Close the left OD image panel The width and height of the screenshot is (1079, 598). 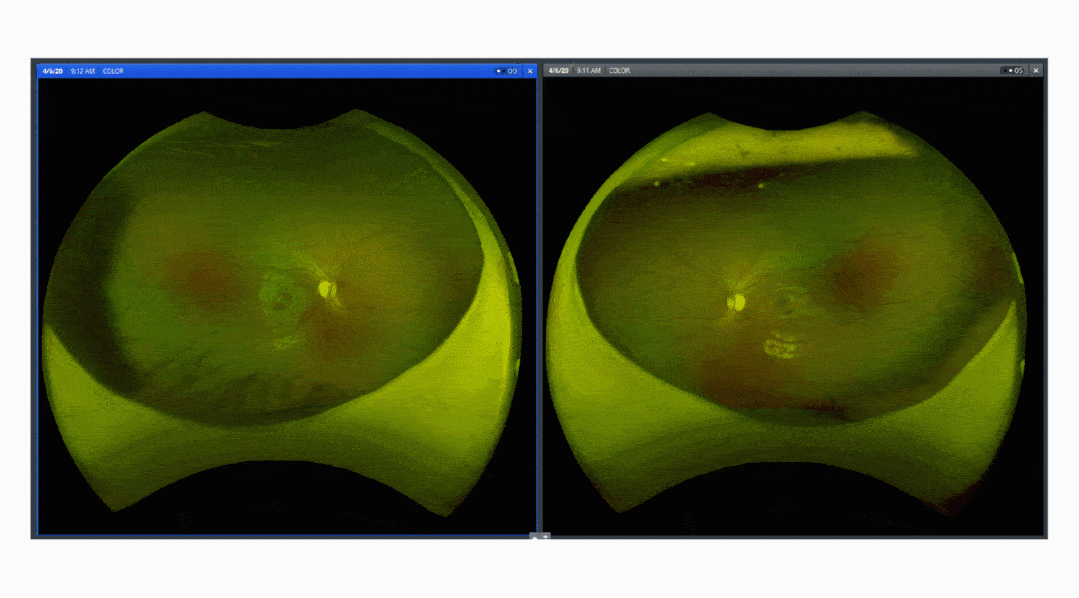[x=529, y=71]
